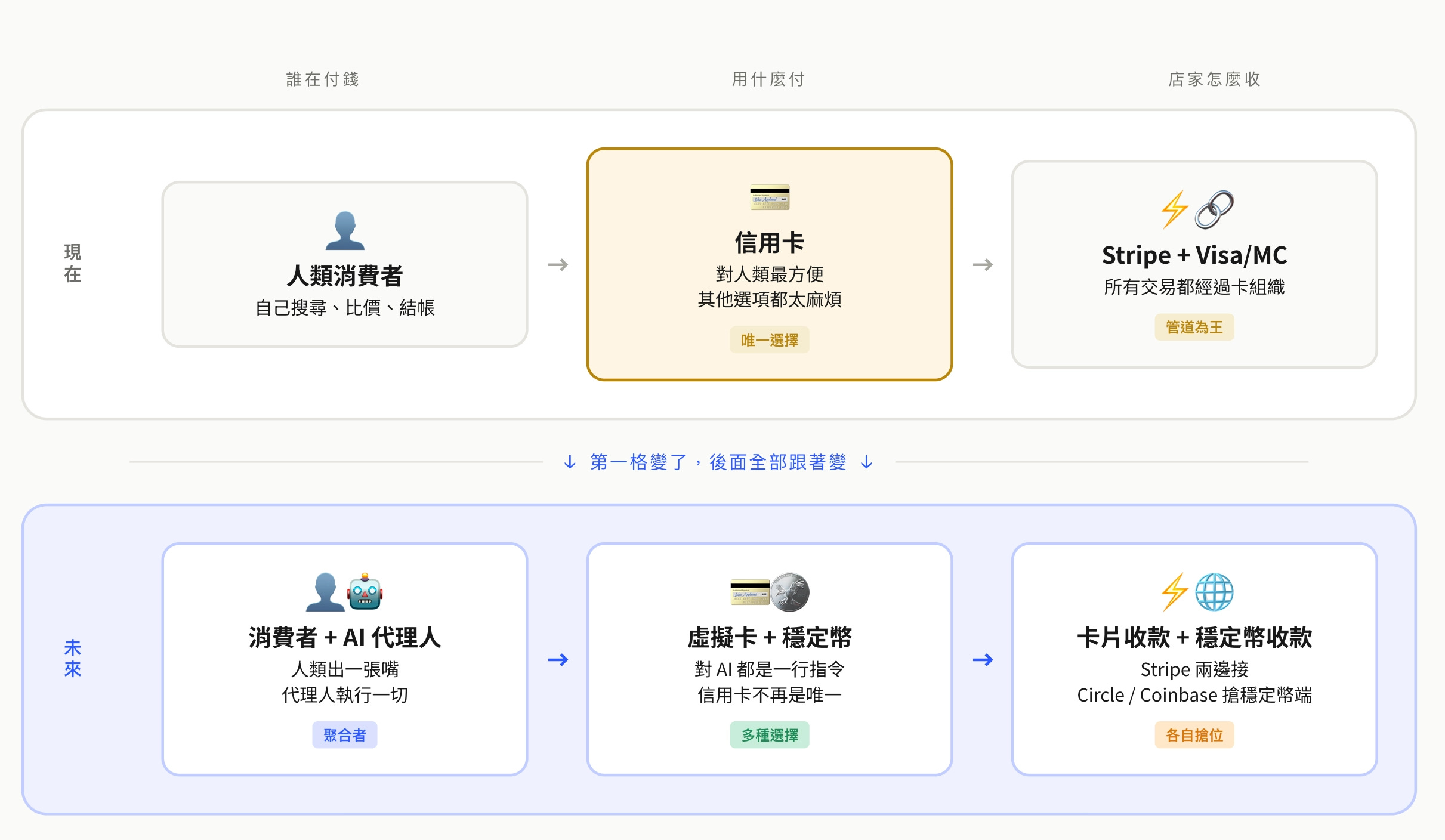Click the 現在 row label
Viewport: 1445px width, 840px height.
[73, 263]
